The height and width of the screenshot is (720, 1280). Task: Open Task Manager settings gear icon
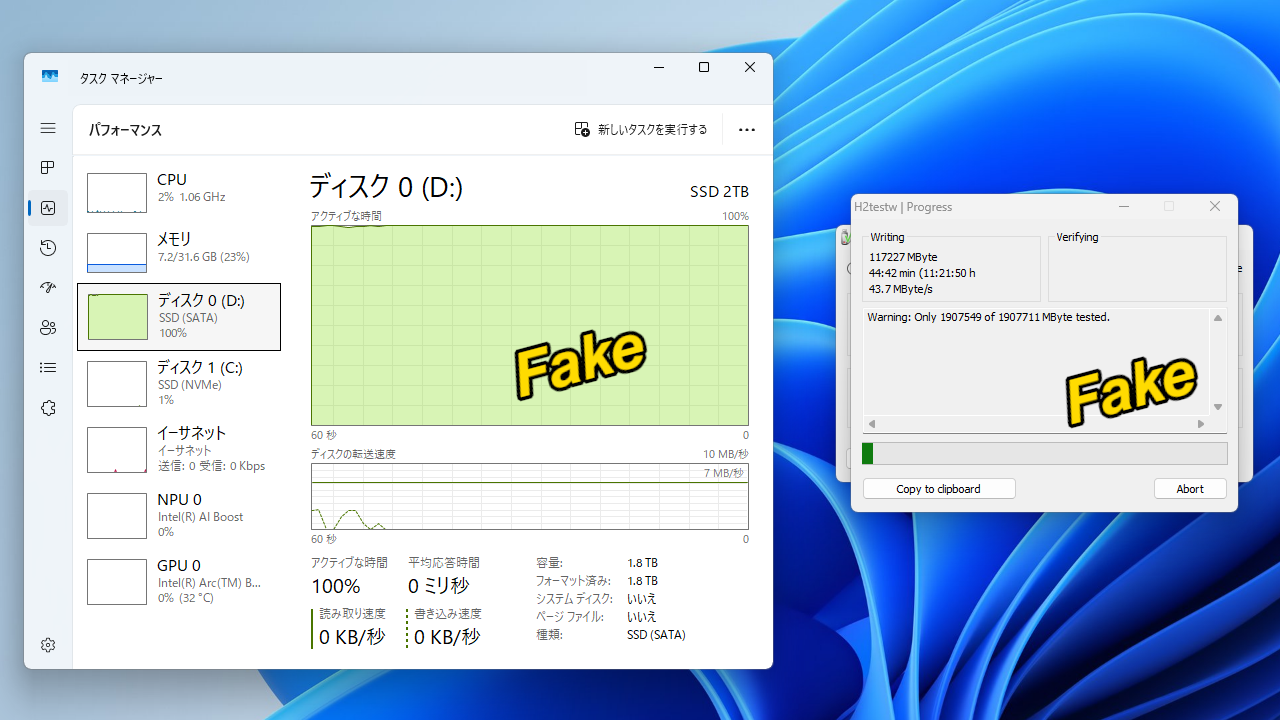pos(48,645)
